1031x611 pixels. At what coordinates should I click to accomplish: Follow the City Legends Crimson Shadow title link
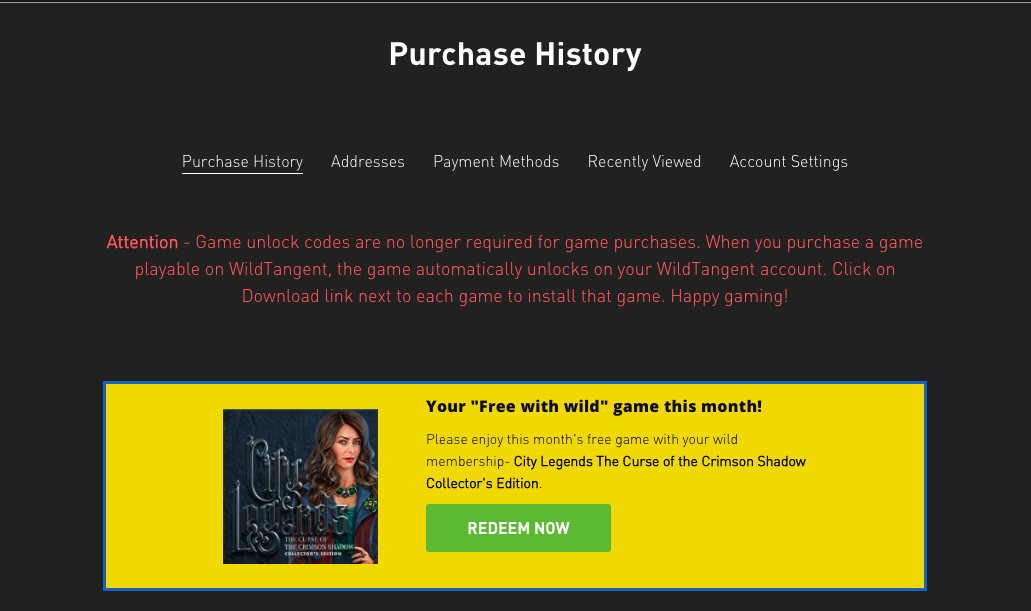(x=659, y=462)
